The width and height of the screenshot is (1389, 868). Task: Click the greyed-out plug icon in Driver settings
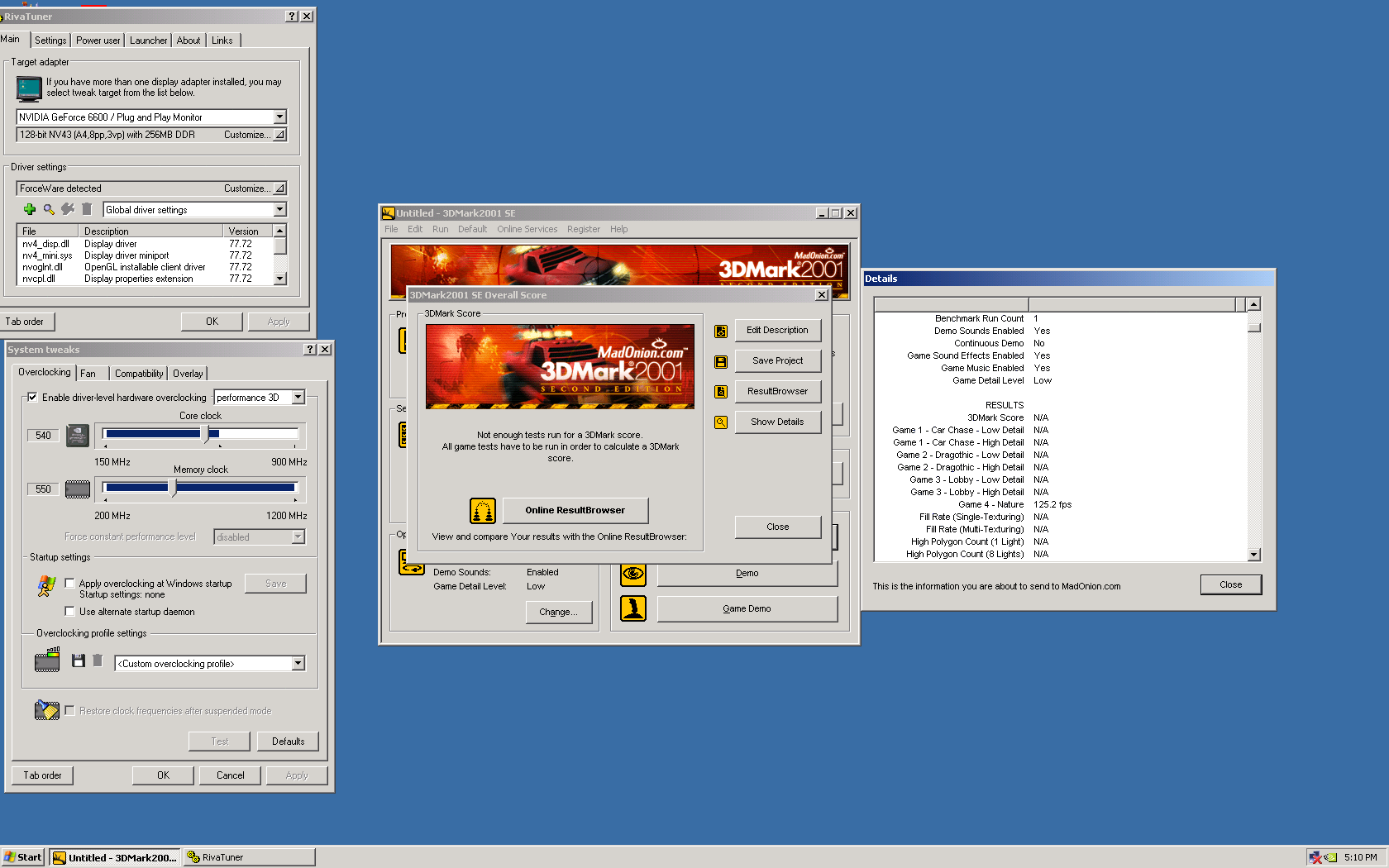click(68, 209)
